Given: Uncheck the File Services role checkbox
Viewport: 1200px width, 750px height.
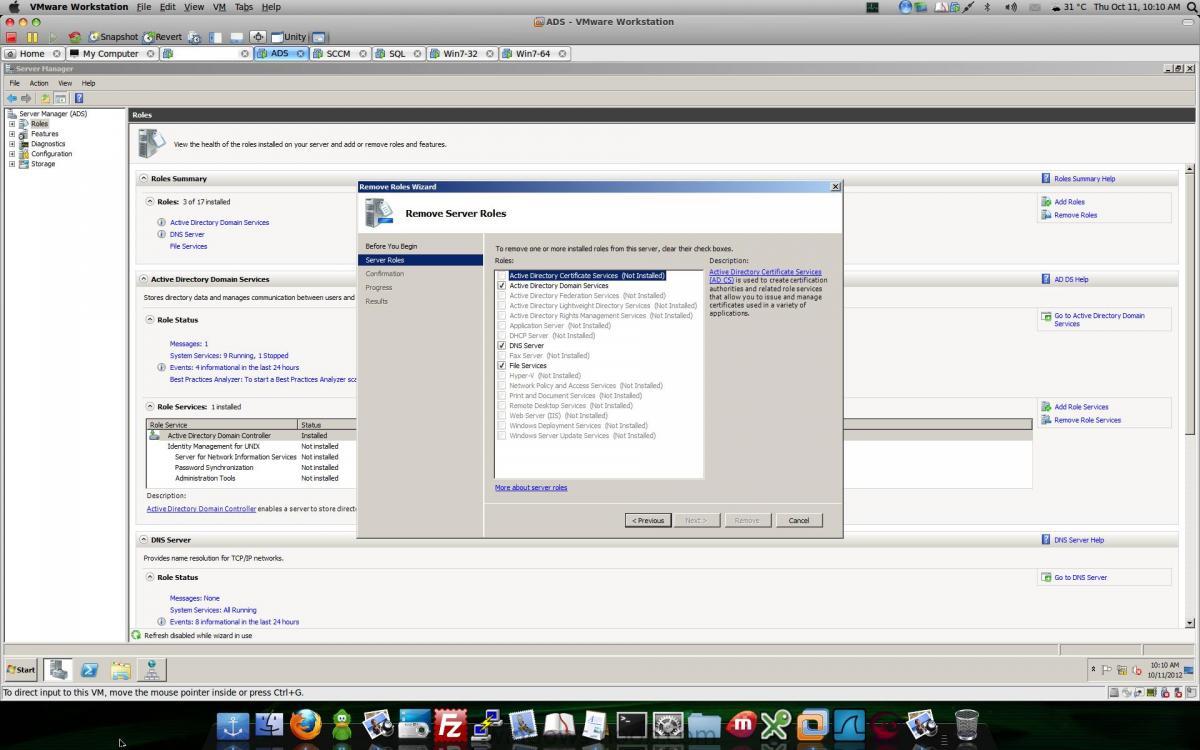Looking at the screenshot, I should [x=502, y=366].
